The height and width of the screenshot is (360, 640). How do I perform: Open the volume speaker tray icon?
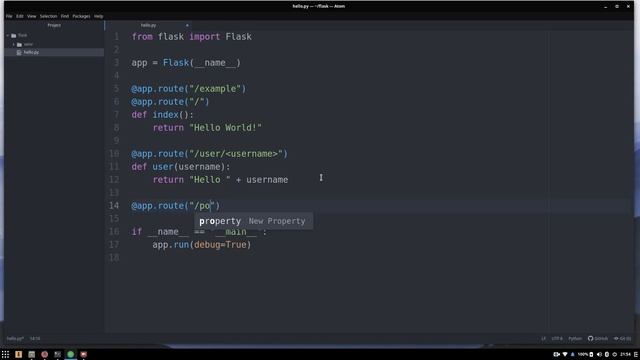(599, 354)
